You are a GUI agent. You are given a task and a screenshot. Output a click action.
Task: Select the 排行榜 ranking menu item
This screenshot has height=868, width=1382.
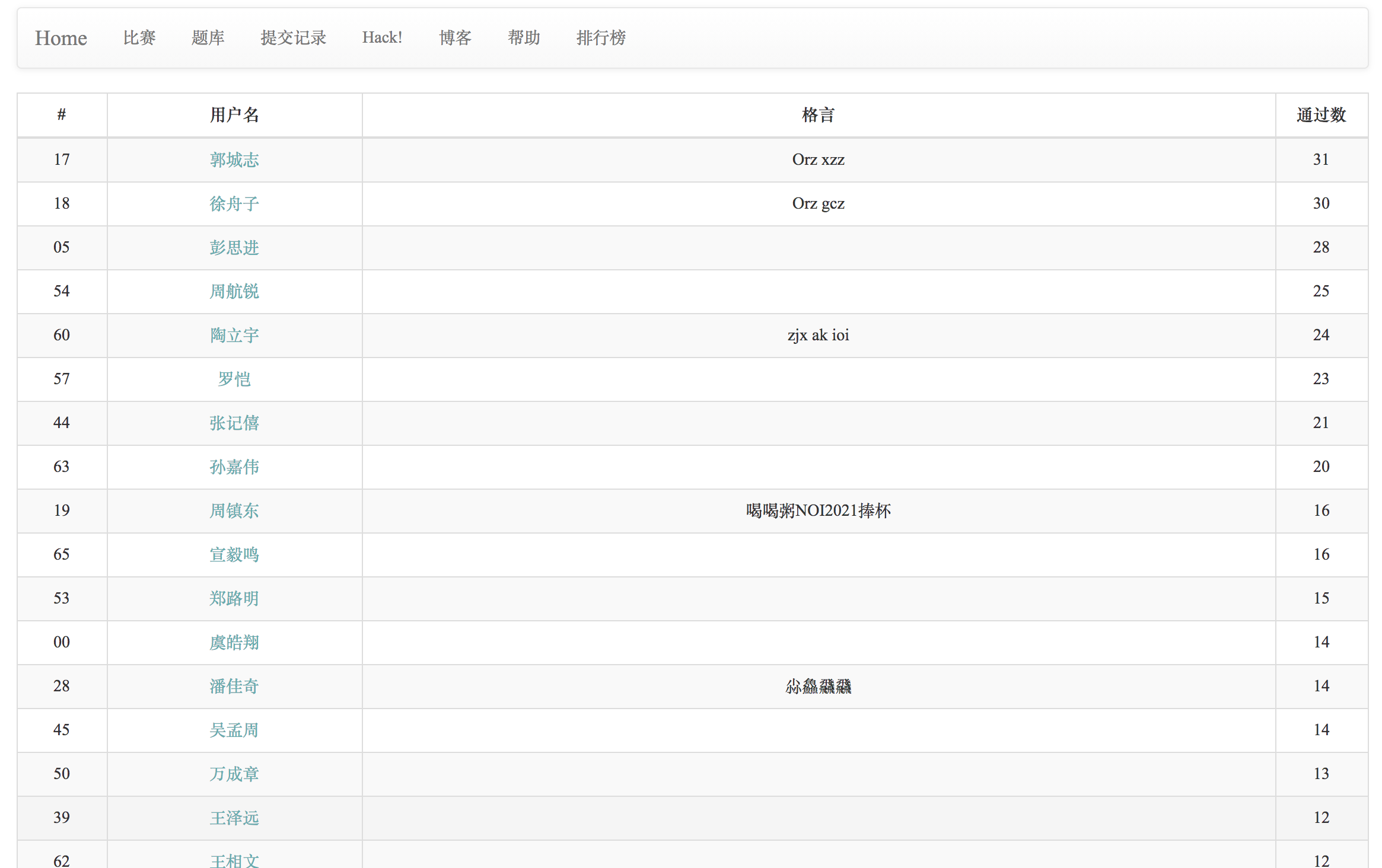click(x=601, y=38)
